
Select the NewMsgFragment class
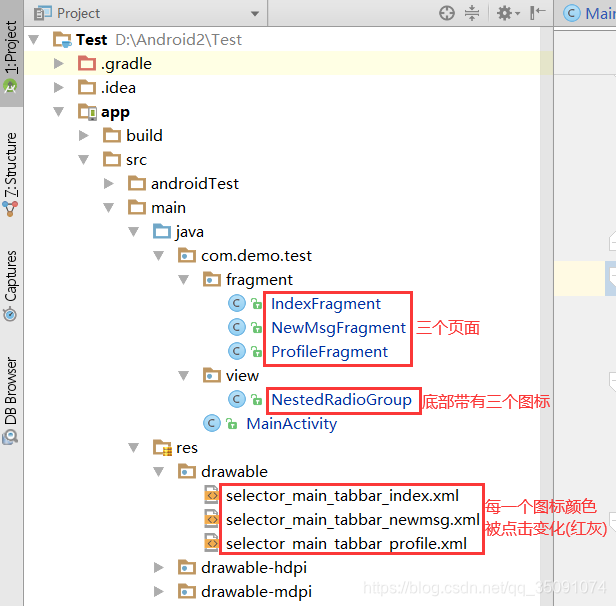pyautogui.click(x=338, y=328)
